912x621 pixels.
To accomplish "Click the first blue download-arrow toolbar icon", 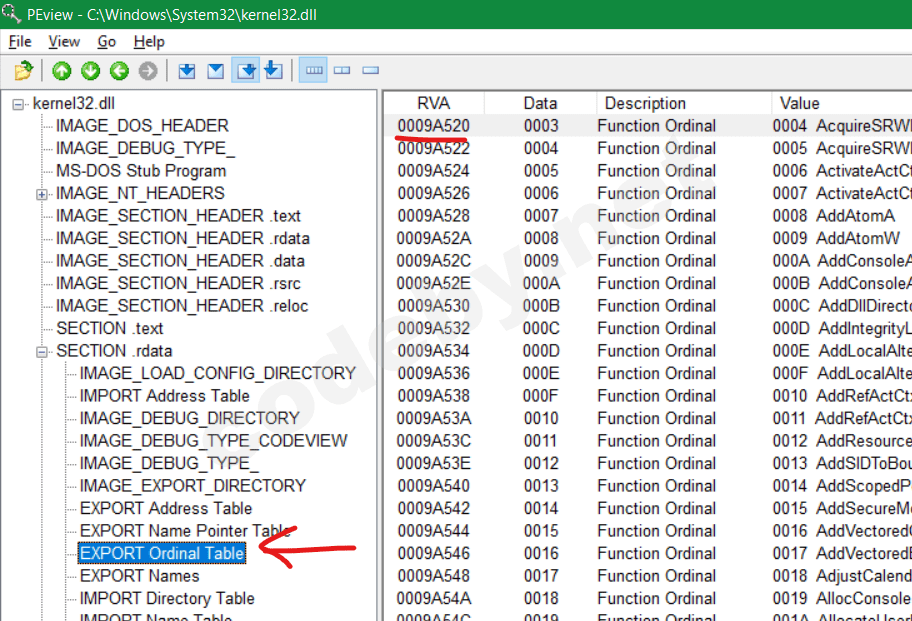I will click(186, 71).
